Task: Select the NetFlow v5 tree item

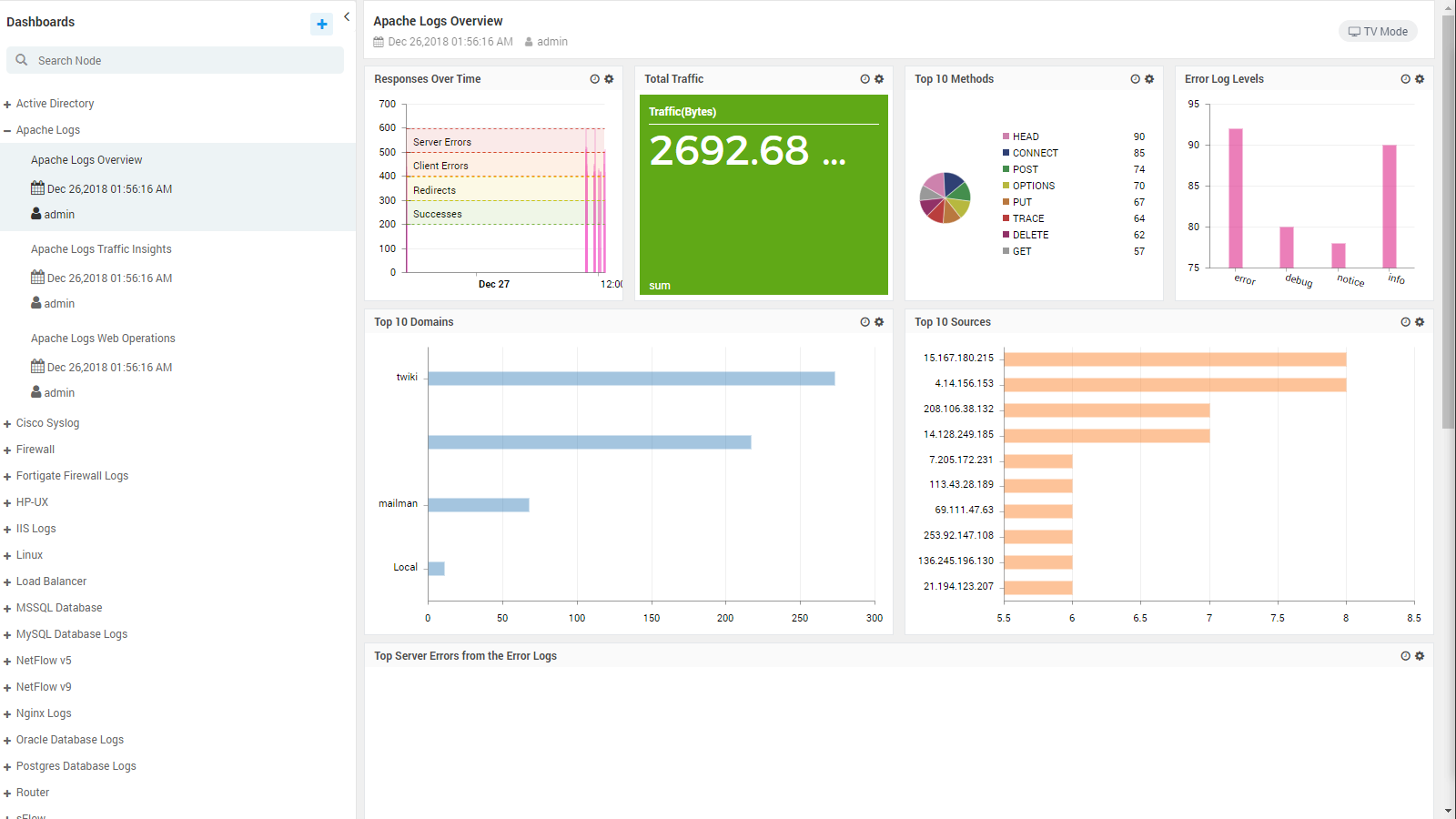Action: point(44,661)
